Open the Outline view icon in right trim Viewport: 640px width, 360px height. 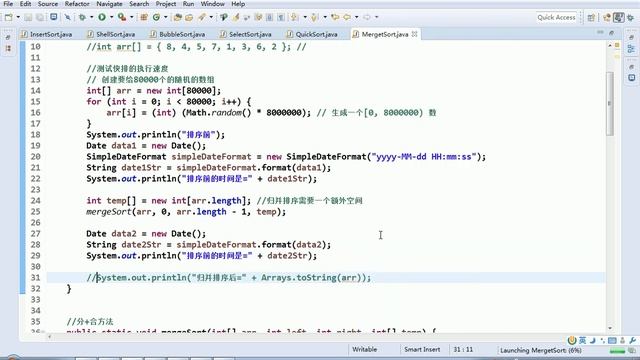click(631, 49)
